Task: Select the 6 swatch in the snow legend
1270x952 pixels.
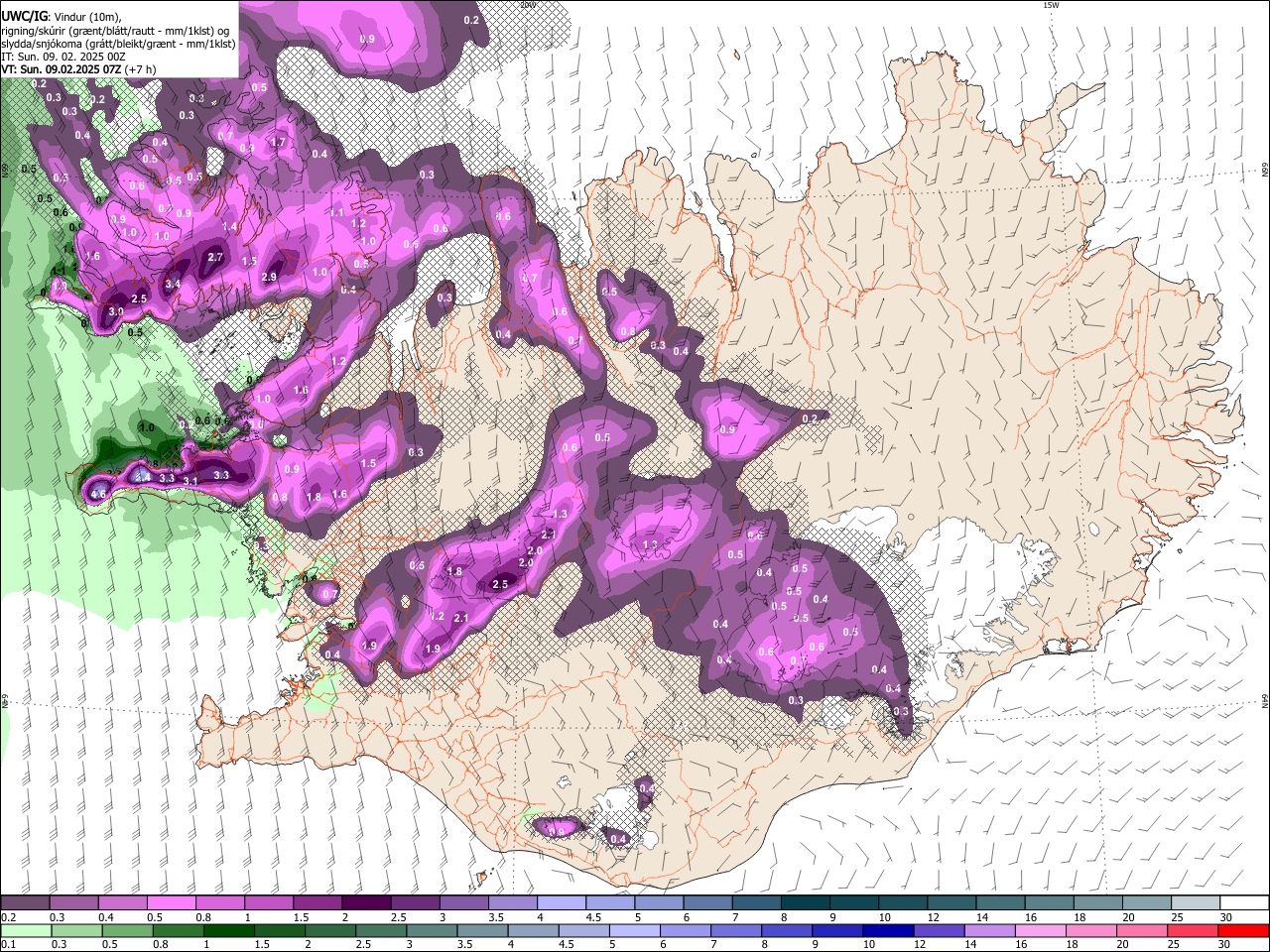Action: click(x=706, y=903)
